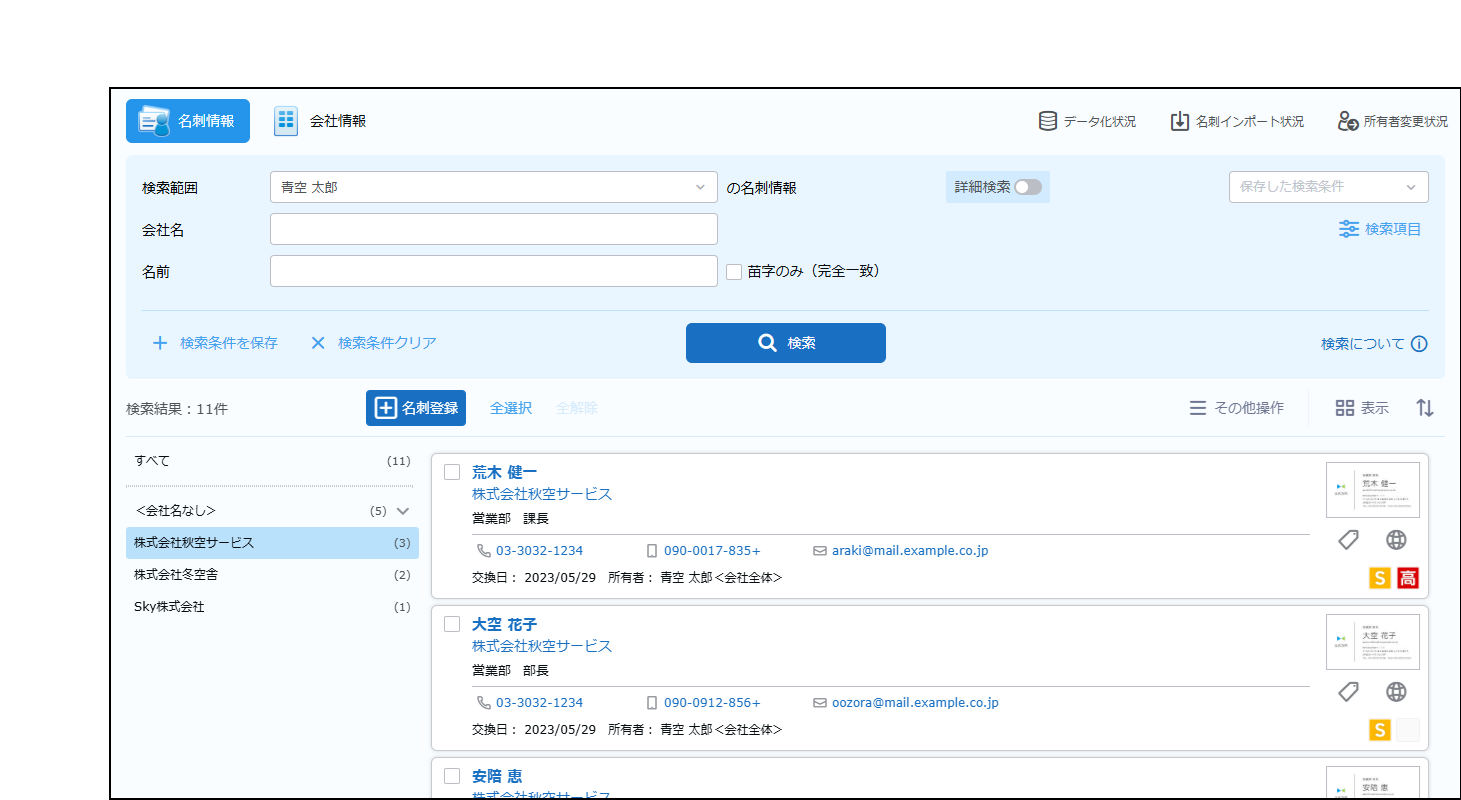Click the 所有者変更状況 owner change icon

[x=1348, y=121]
